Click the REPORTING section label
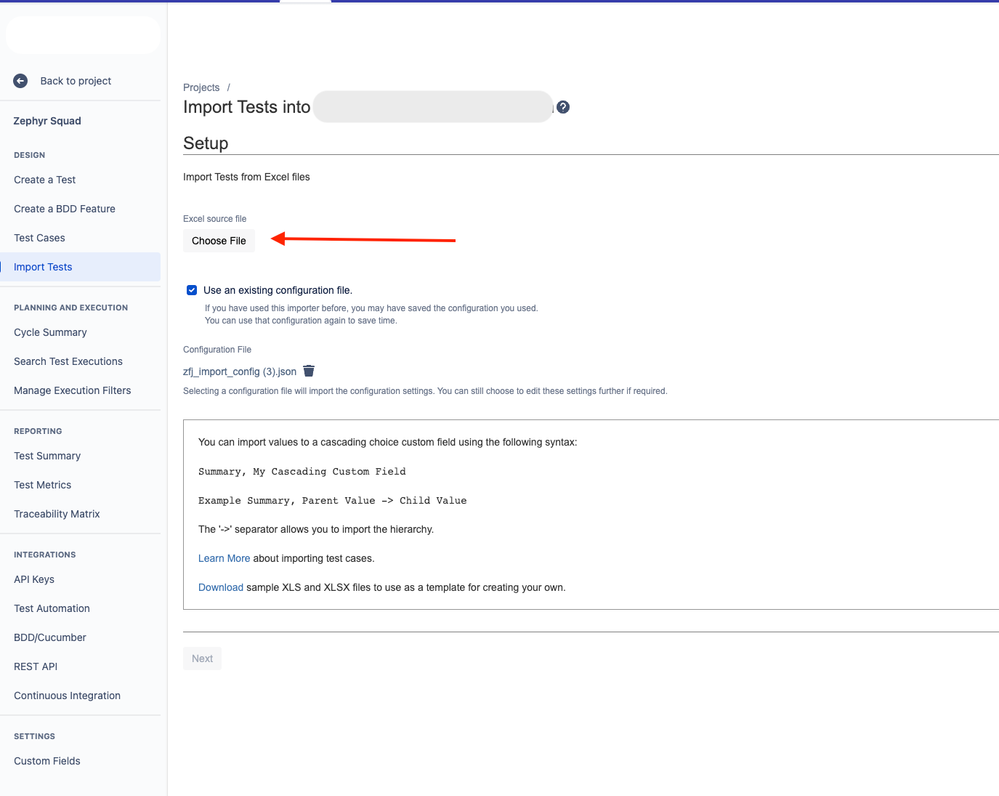This screenshot has width=999, height=796. (x=38, y=431)
